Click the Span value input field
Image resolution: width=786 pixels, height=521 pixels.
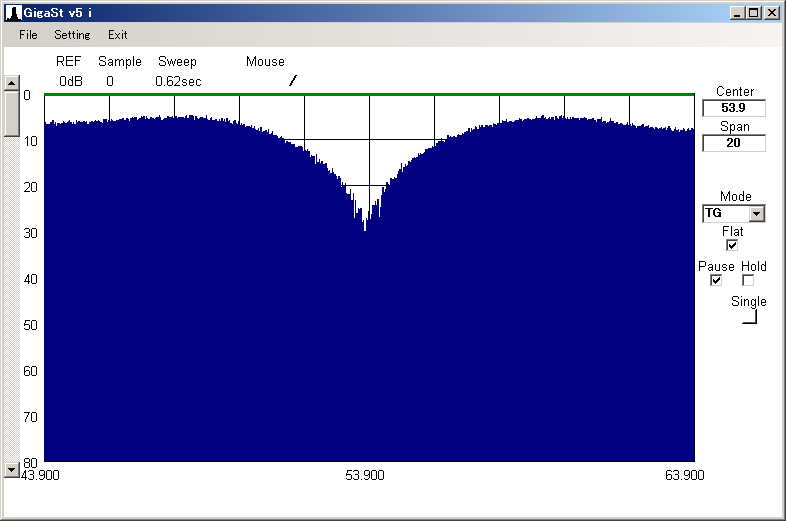tap(734, 143)
